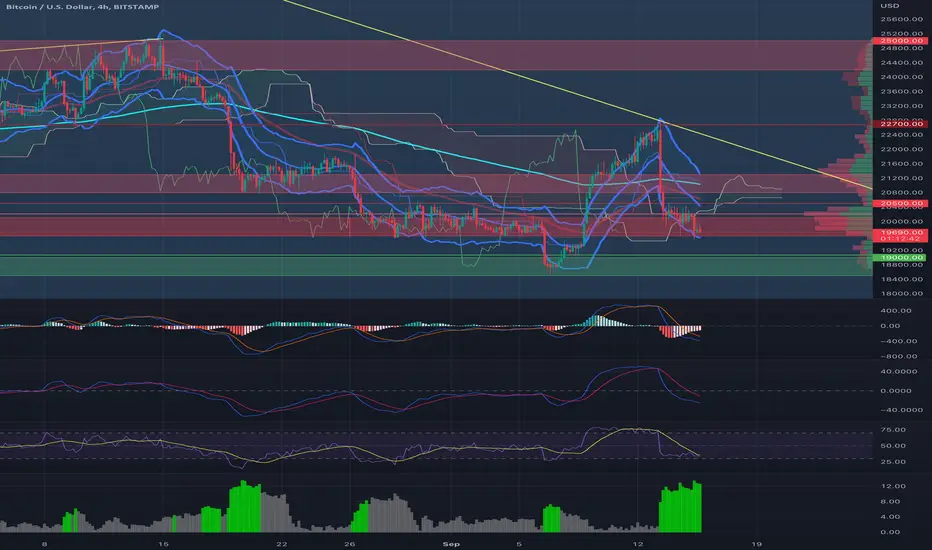Viewport: 932px width, 550px height.
Task: Click the 21200.00 price axis value
Action: click(902, 178)
